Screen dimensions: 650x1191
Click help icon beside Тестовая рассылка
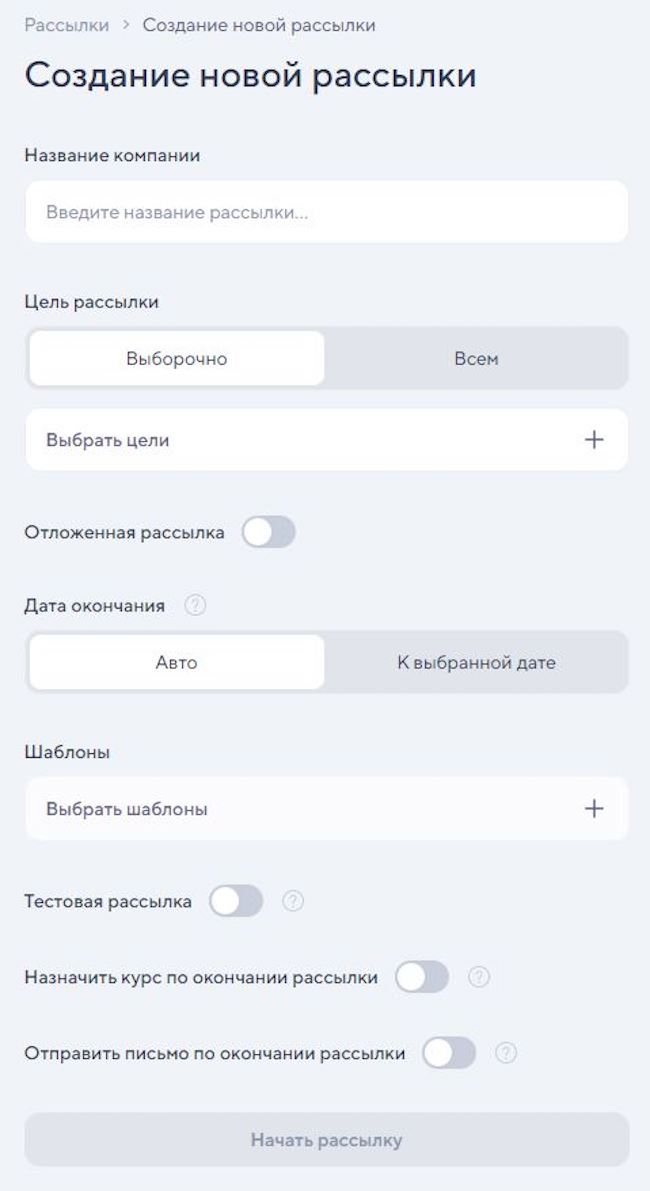click(x=293, y=901)
